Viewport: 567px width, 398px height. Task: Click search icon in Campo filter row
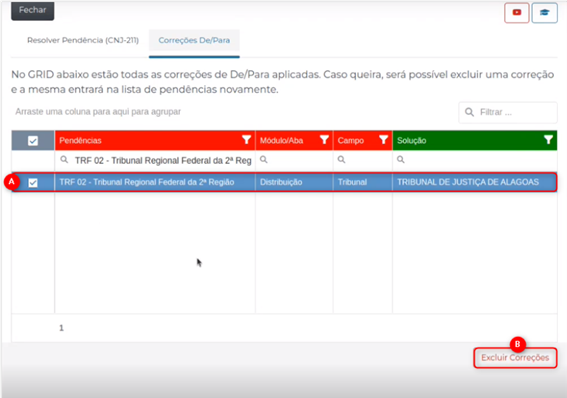[x=341, y=159]
